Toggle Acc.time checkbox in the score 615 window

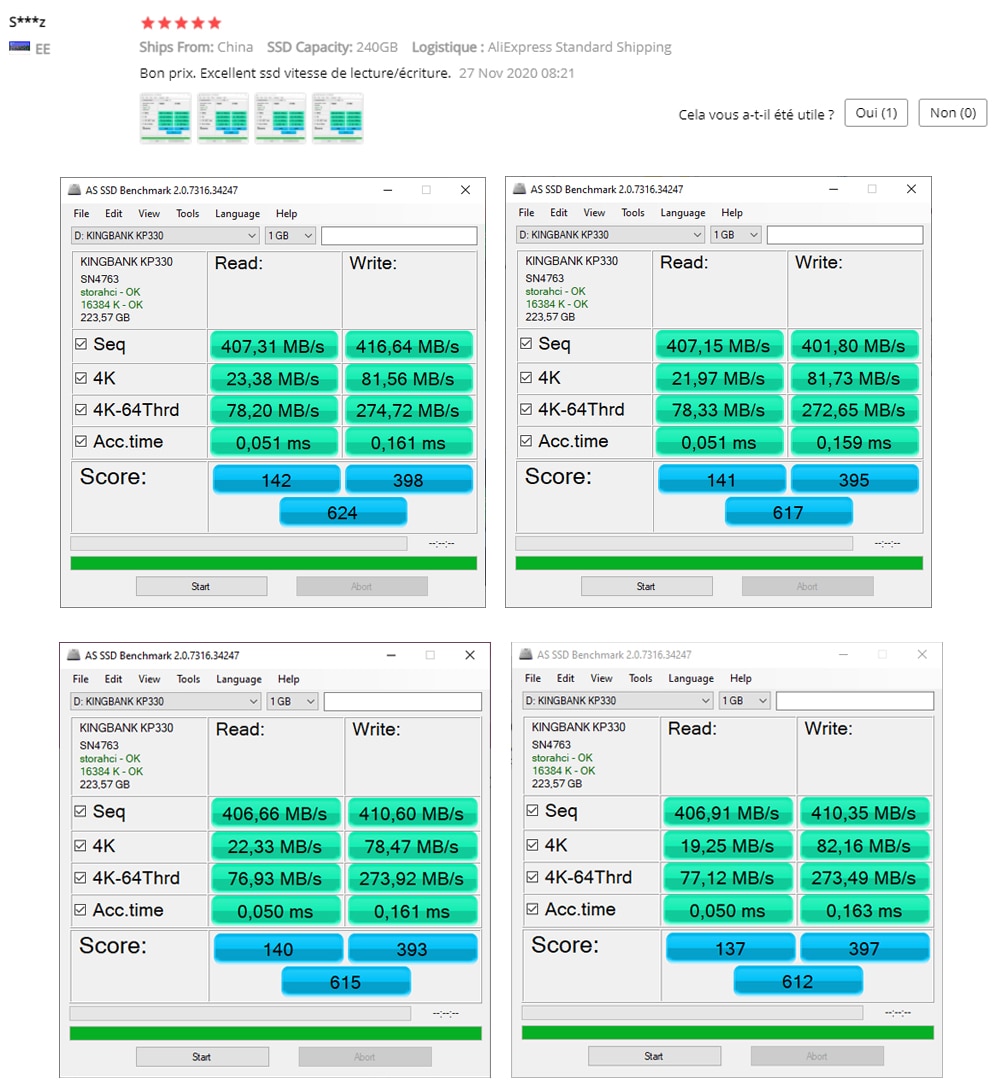[80, 909]
